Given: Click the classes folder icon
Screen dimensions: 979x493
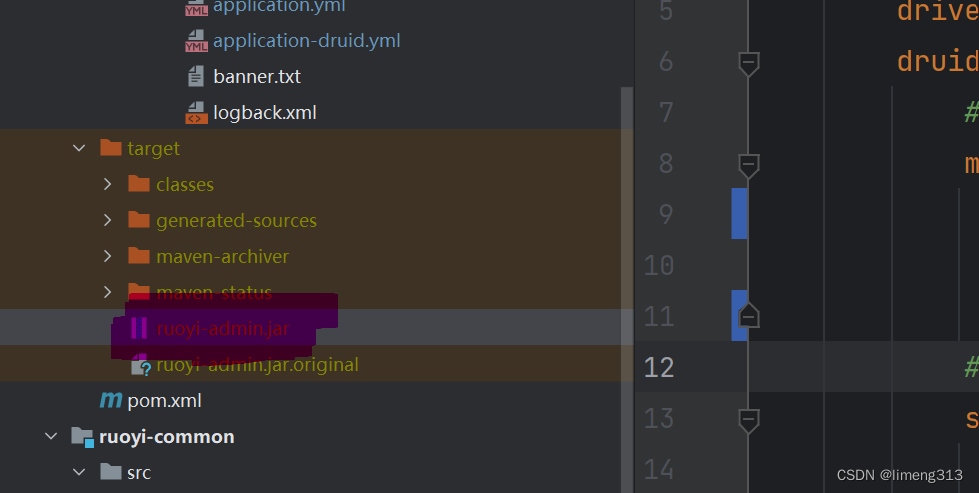Looking at the screenshot, I should click(x=139, y=184).
